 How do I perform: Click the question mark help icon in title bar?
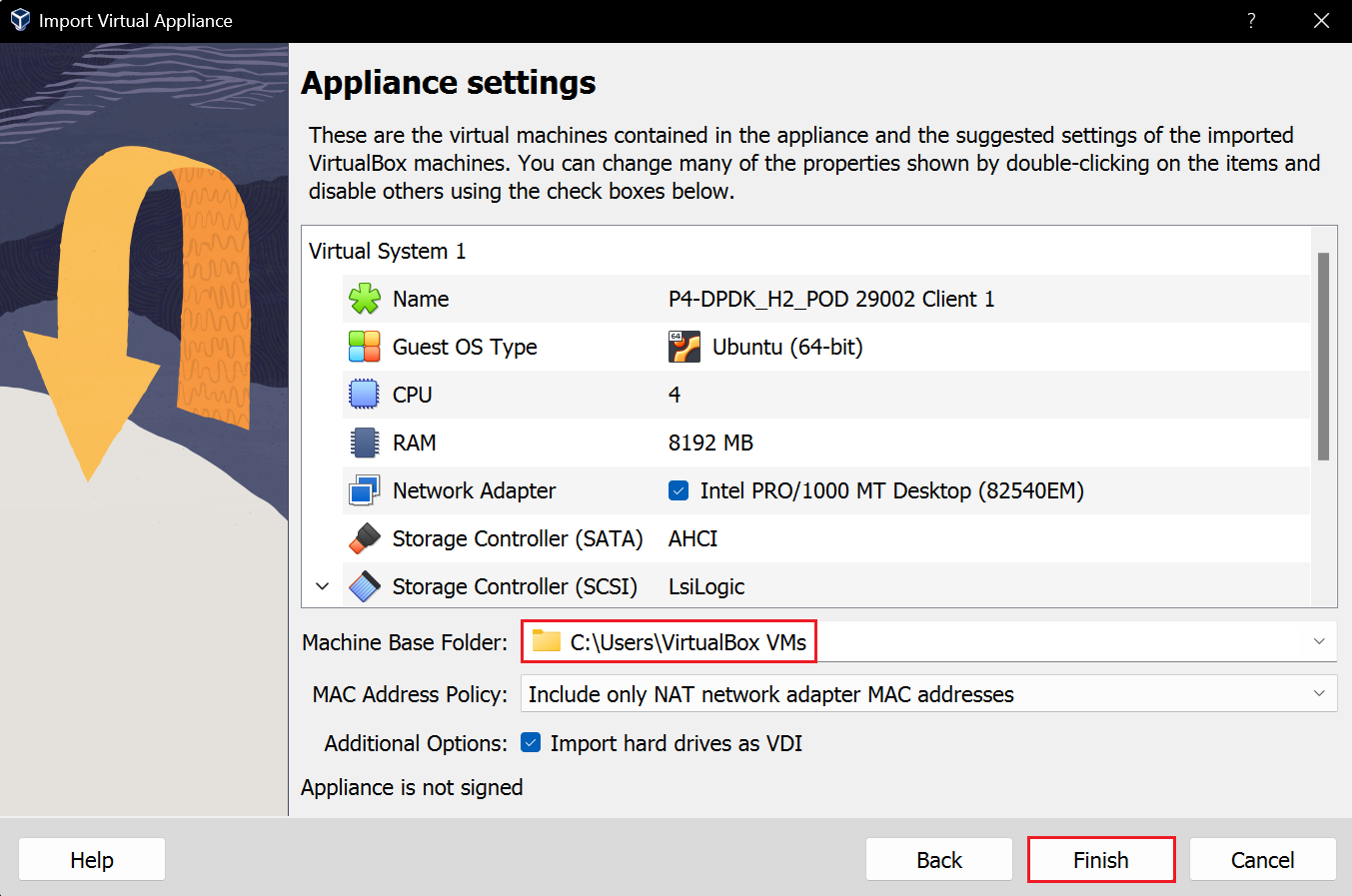point(1251,20)
